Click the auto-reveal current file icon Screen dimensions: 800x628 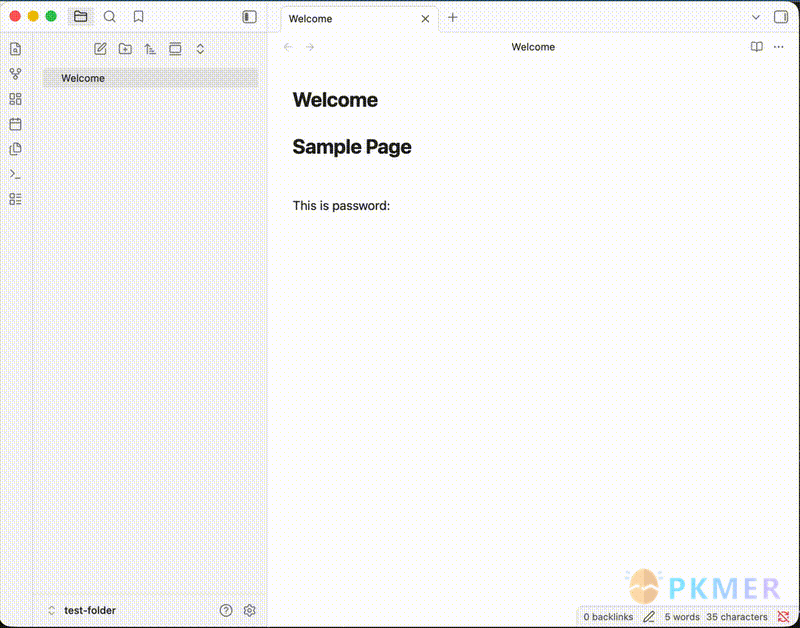click(x=175, y=49)
